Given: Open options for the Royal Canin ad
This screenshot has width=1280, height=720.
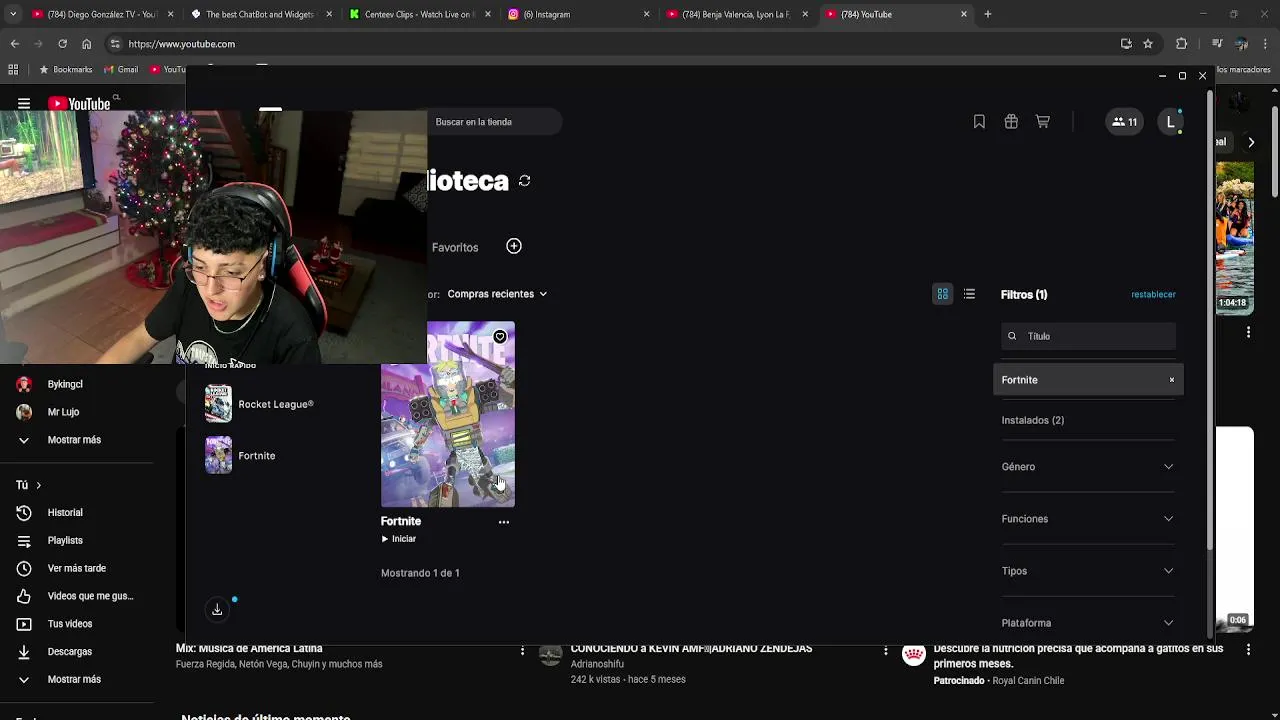Looking at the screenshot, I should tap(1248, 650).
